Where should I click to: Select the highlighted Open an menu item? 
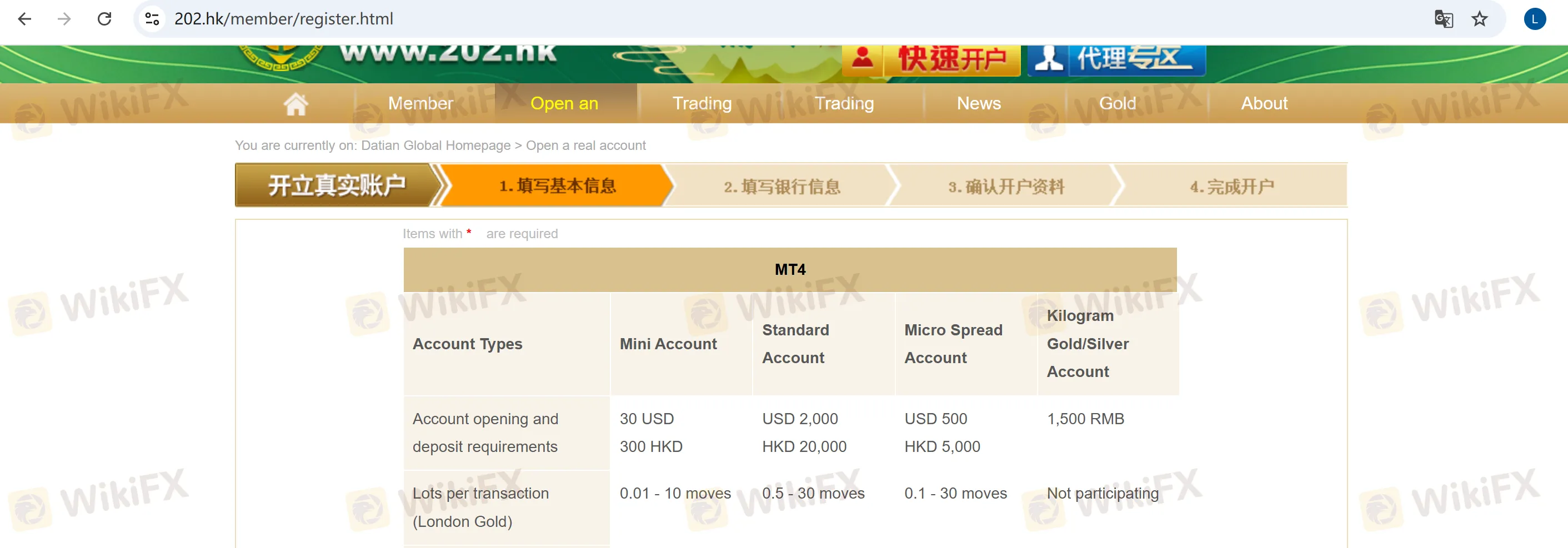(x=564, y=103)
